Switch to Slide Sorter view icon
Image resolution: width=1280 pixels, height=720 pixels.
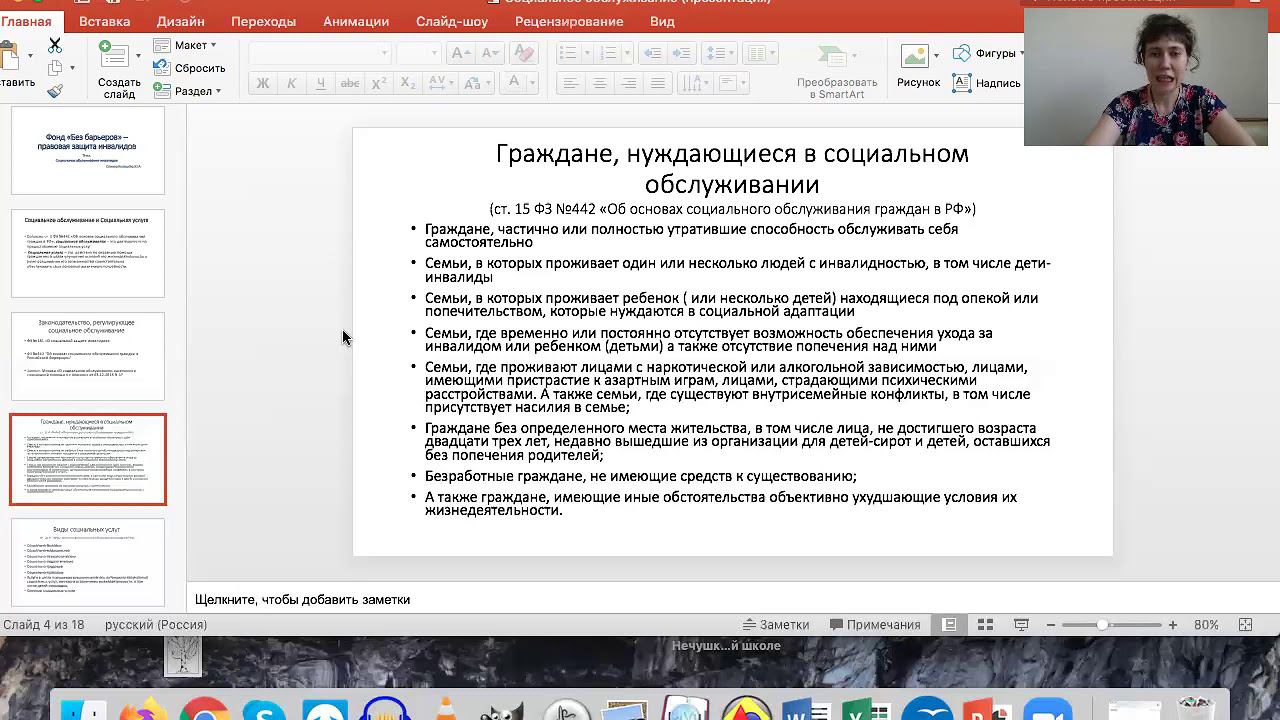(x=985, y=625)
